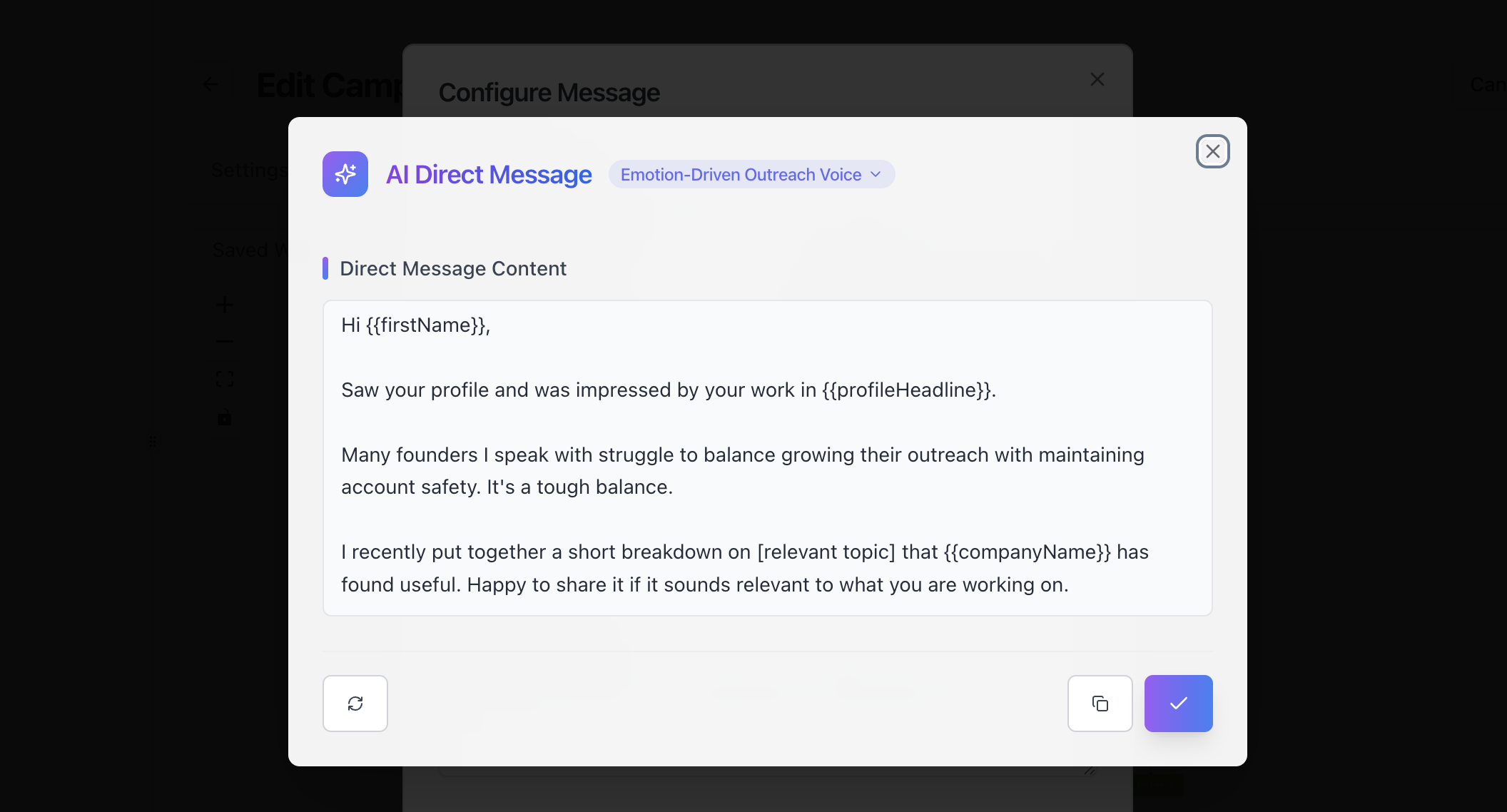1507x812 pixels.
Task: Regenerate the AI direct message
Action: point(355,704)
